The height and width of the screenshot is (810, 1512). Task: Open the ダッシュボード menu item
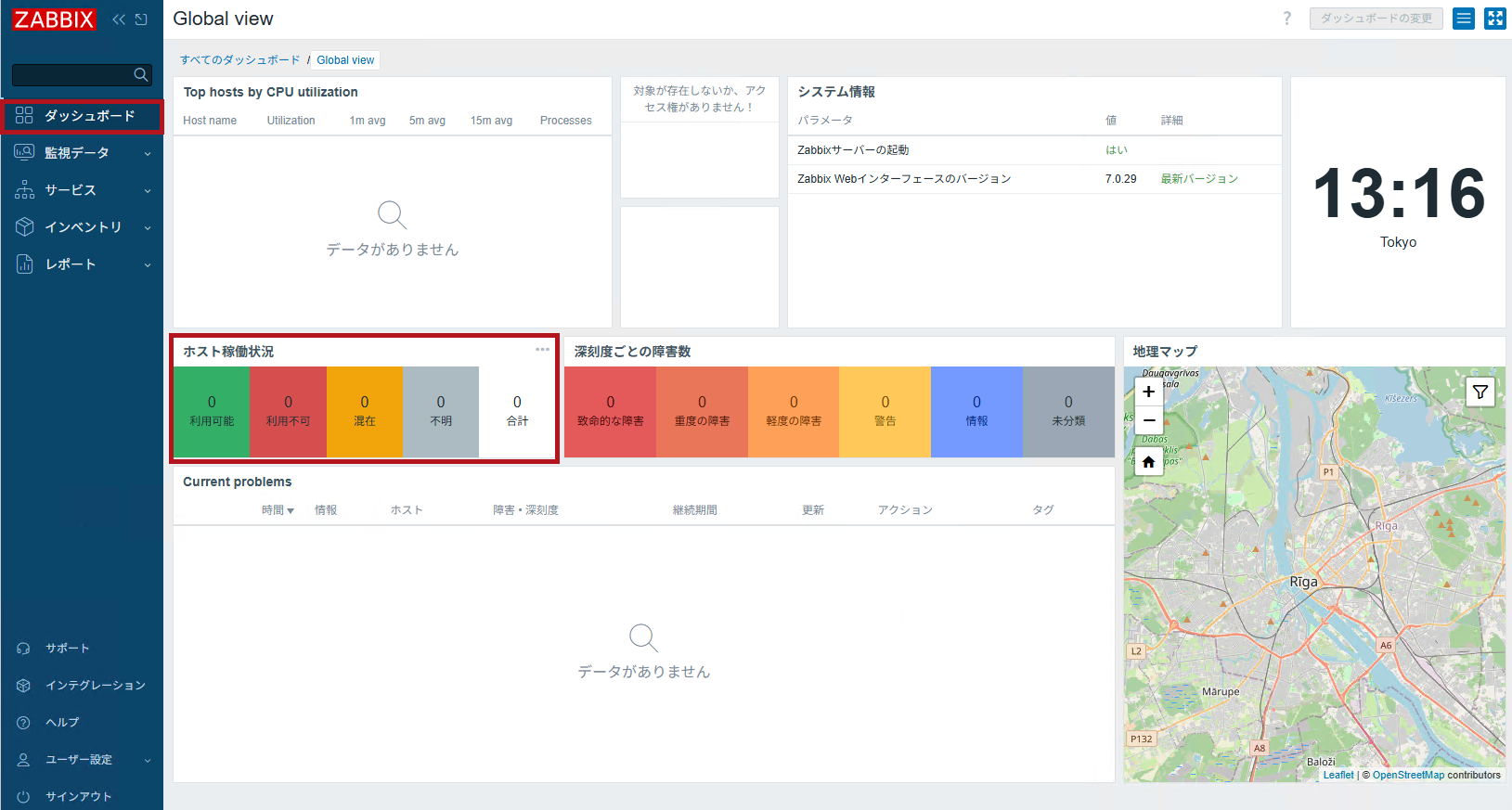(x=82, y=116)
